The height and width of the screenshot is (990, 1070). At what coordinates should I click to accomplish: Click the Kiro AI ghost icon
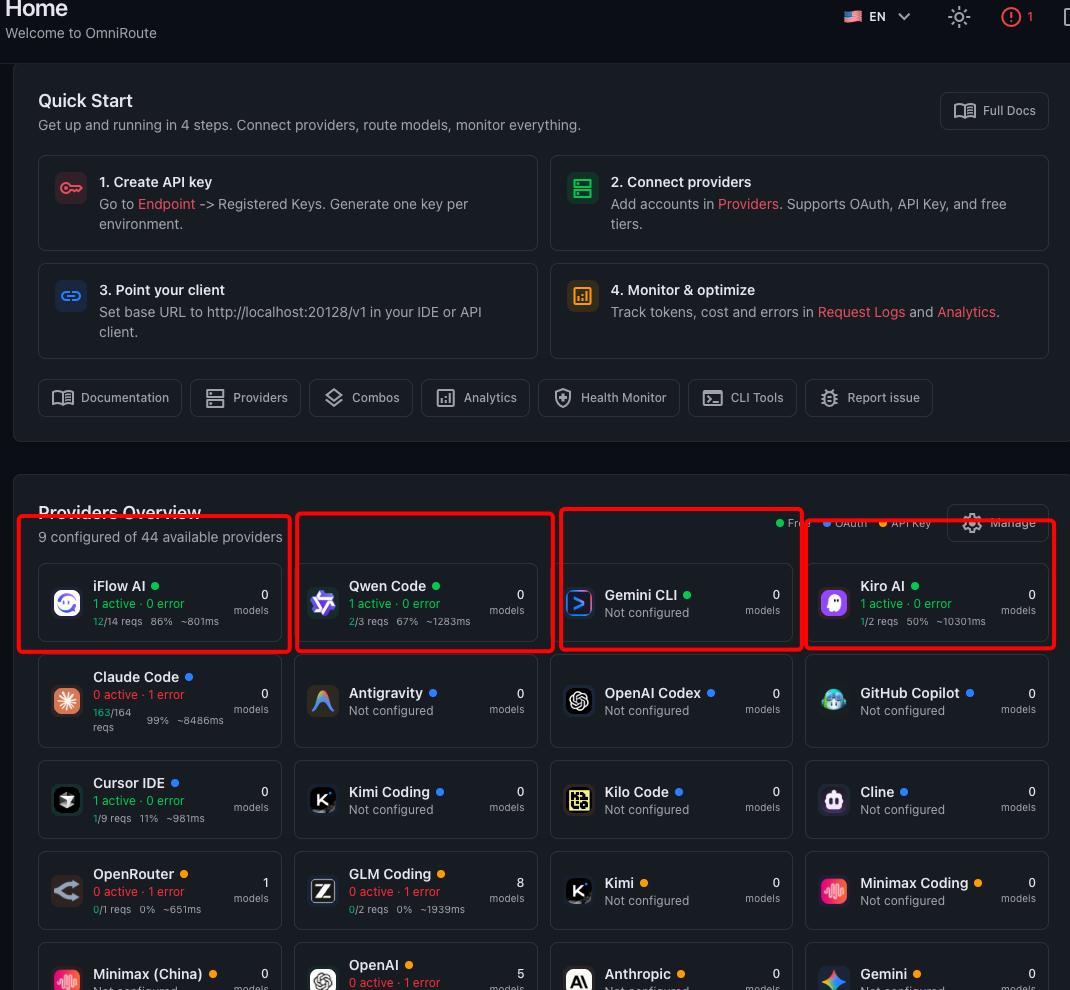[x=834, y=603]
